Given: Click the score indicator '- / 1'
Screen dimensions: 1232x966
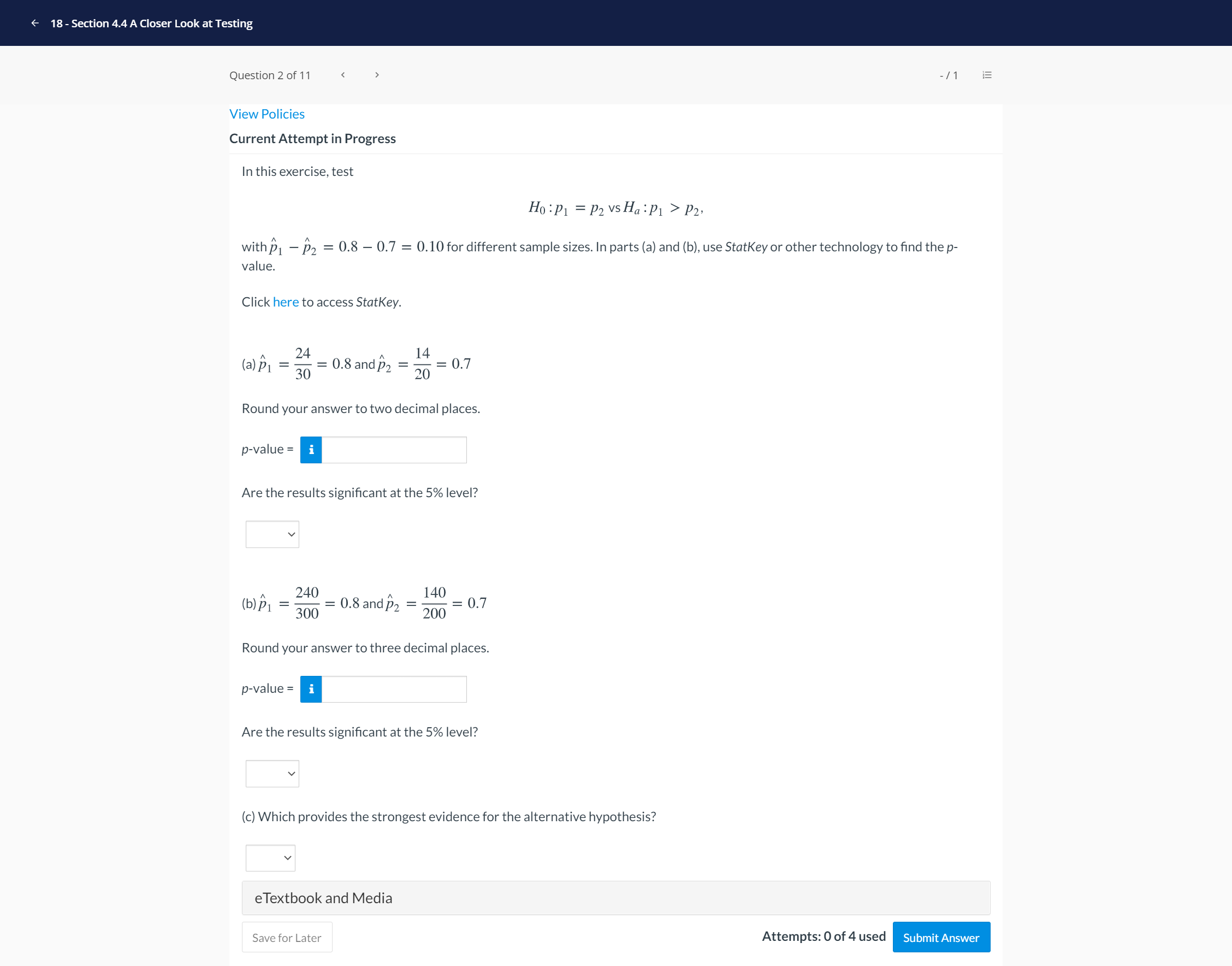Looking at the screenshot, I should 948,75.
